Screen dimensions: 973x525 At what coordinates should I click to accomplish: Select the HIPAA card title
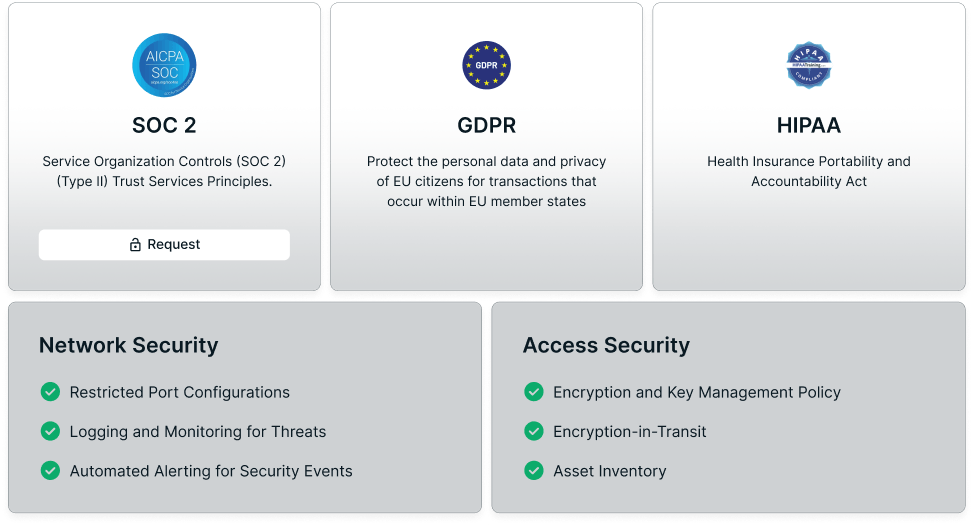point(809,126)
